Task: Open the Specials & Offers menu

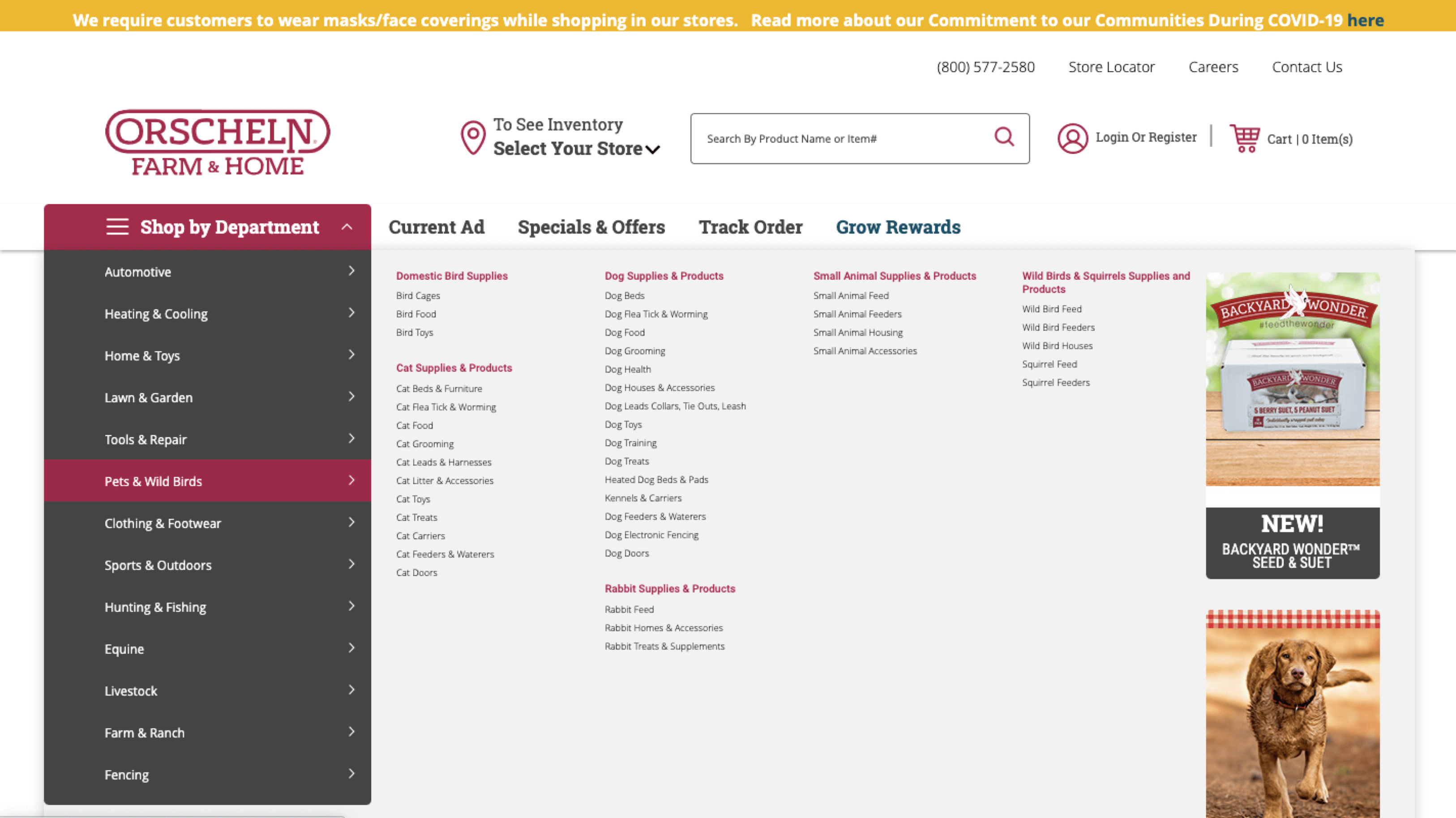Action: pyautogui.click(x=591, y=226)
